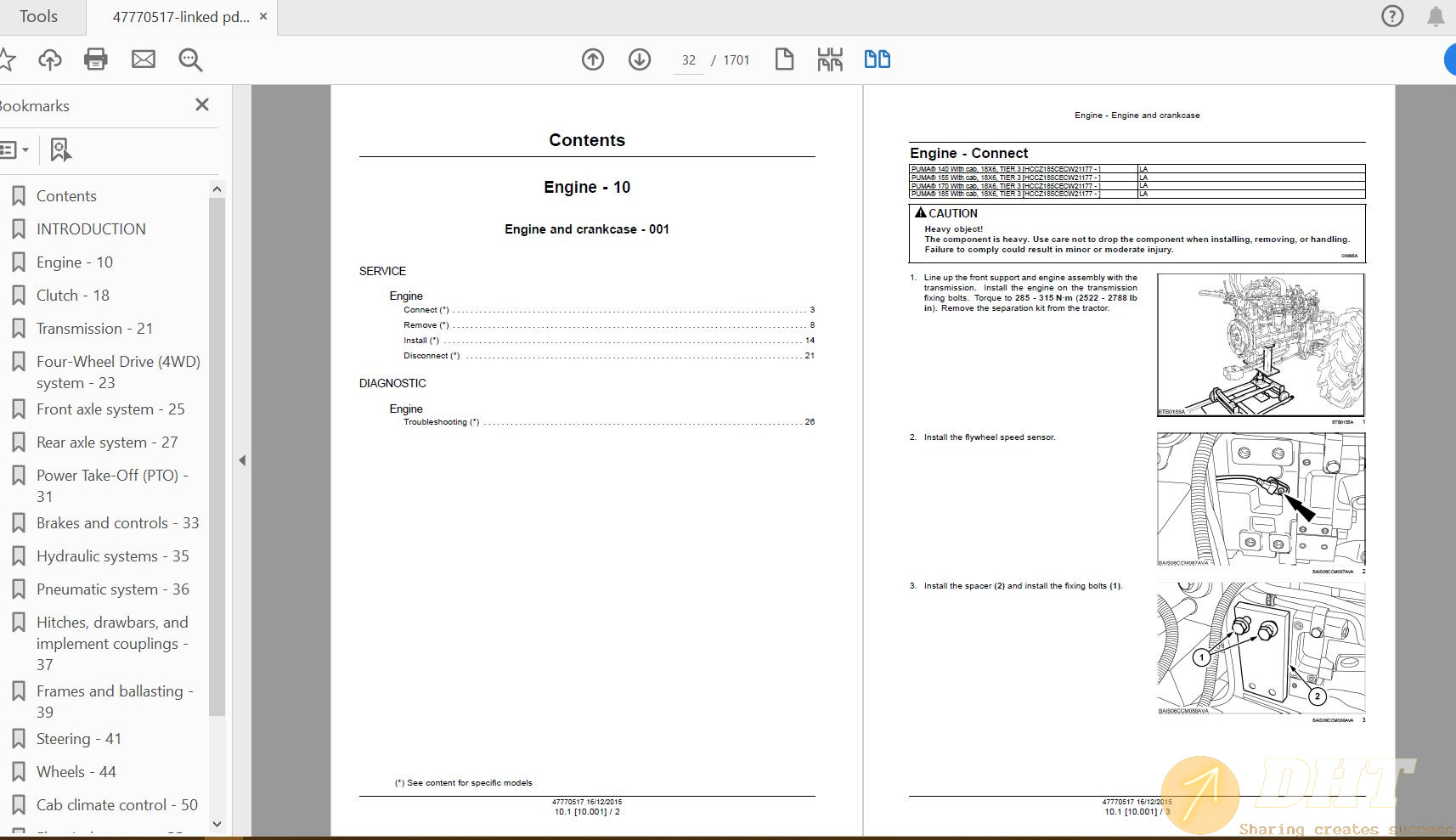This screenshot has width=1456, height=840.
Task: Go to next page arrow
Action: point(640,59)
